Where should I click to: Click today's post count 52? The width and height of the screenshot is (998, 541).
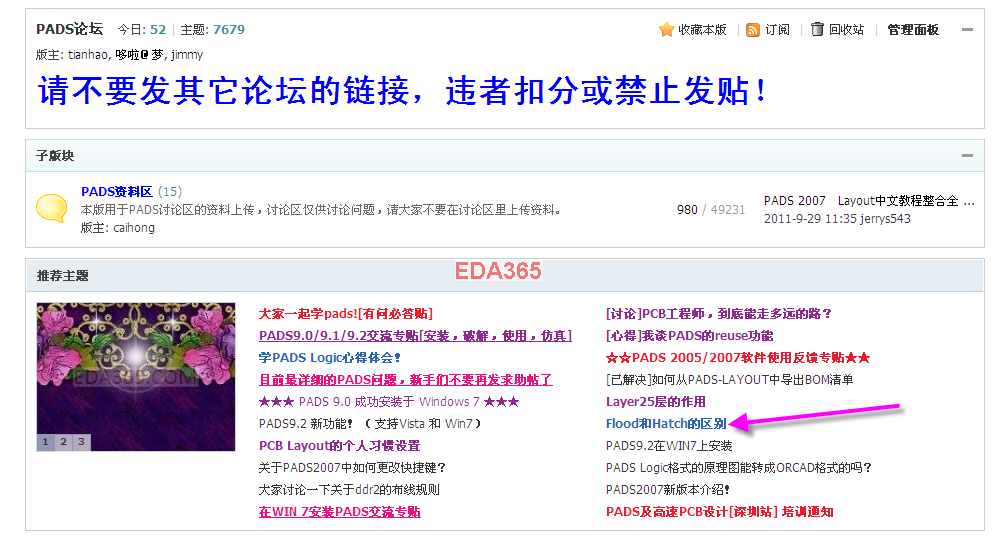pyautogui.click(x=158, y=30)
